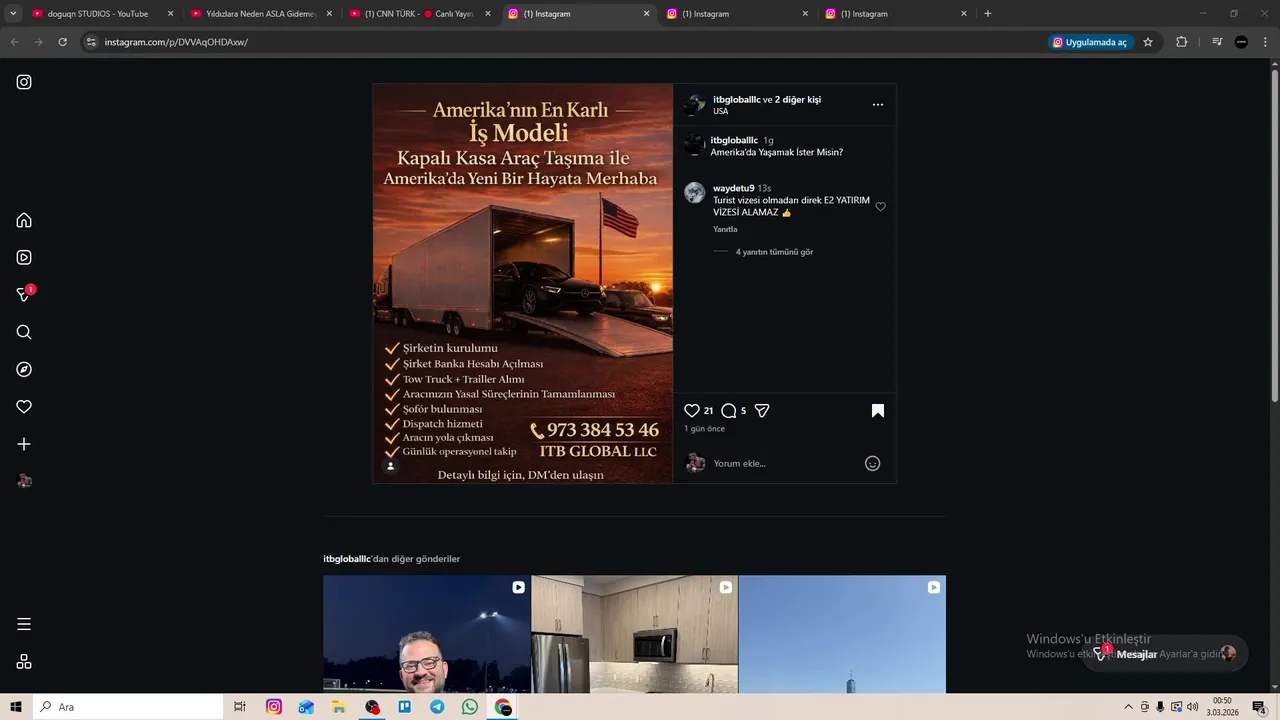Switch to Yıldızlara Neden ASLA tab
This screenshot has width=1280, height=720.
pos(261,14)
